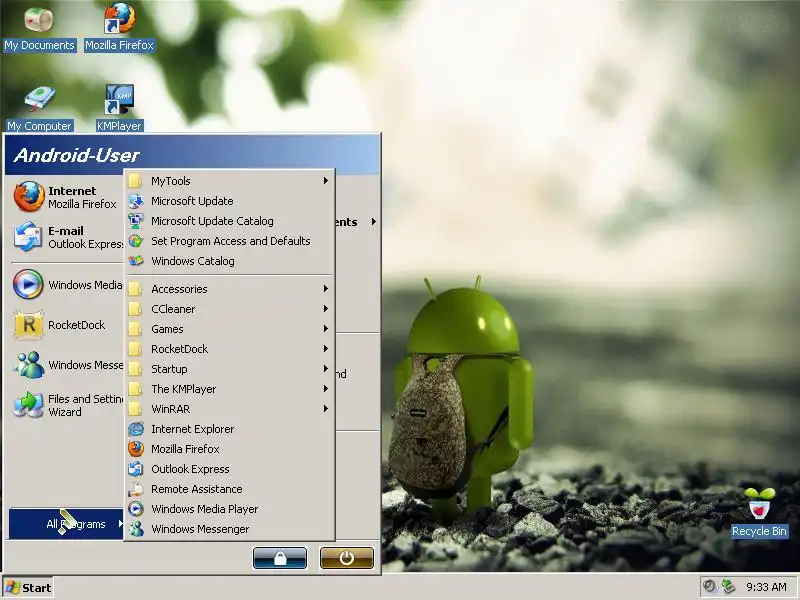
Task: Launch Remote Assistance from programs list
Action: [x=230, y=489]
